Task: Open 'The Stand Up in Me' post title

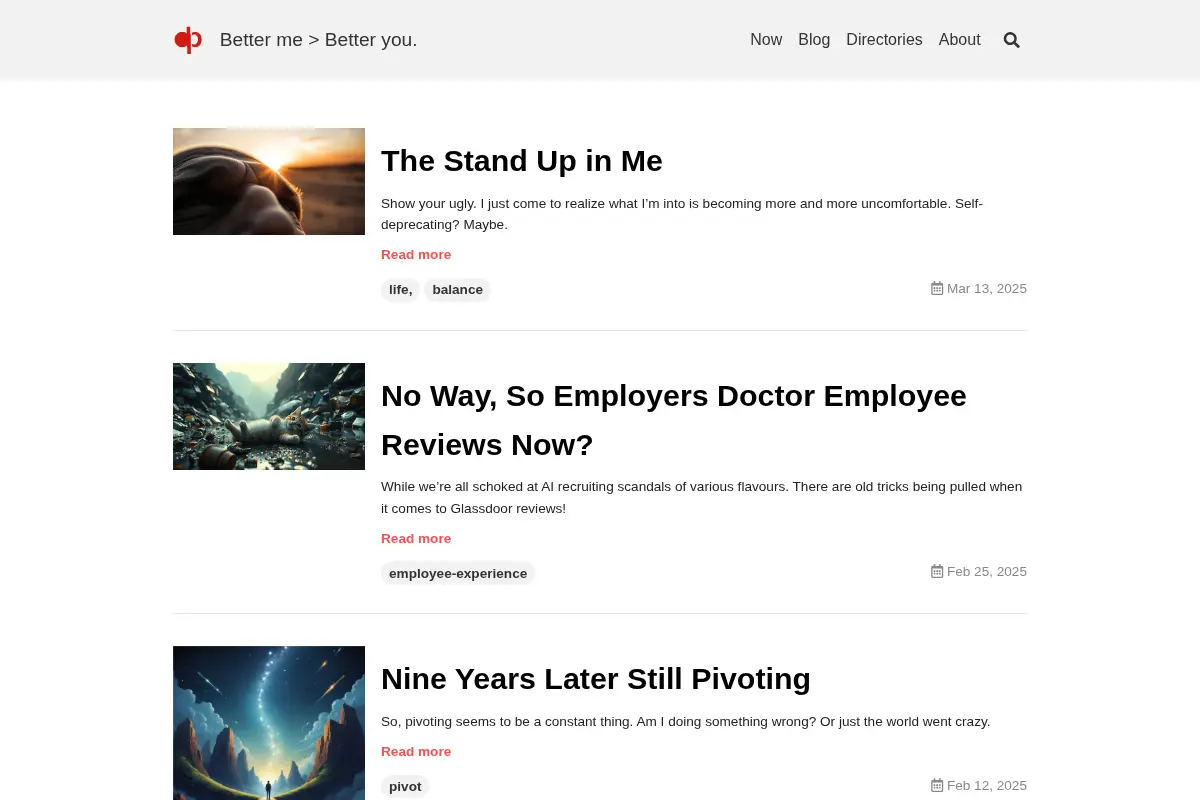Action: pyautogui.click(x=522, y=161)
